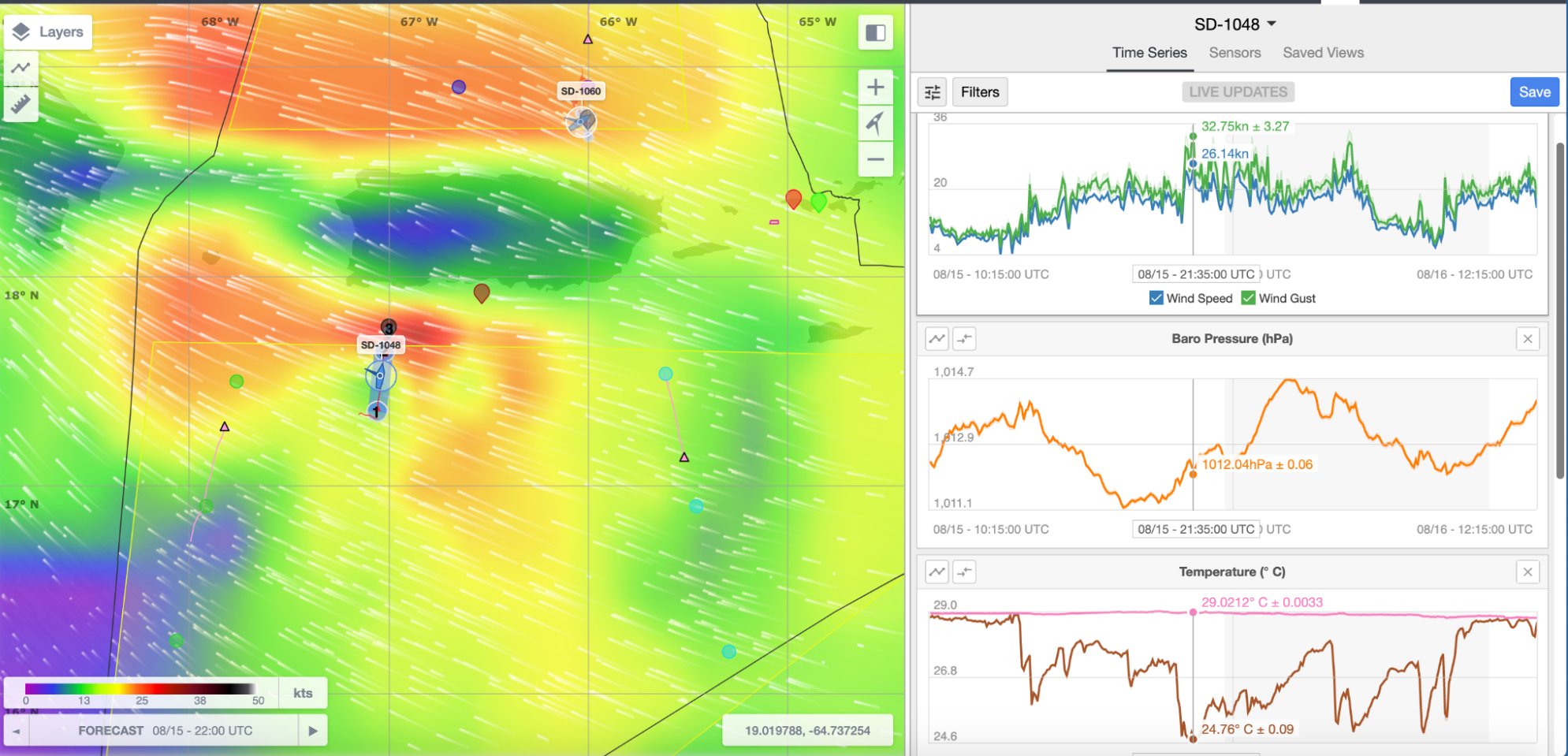This screenshot has width=1568, height=756.
Task: Click Temperature line chart mode icon
Action: pos(937,572)
